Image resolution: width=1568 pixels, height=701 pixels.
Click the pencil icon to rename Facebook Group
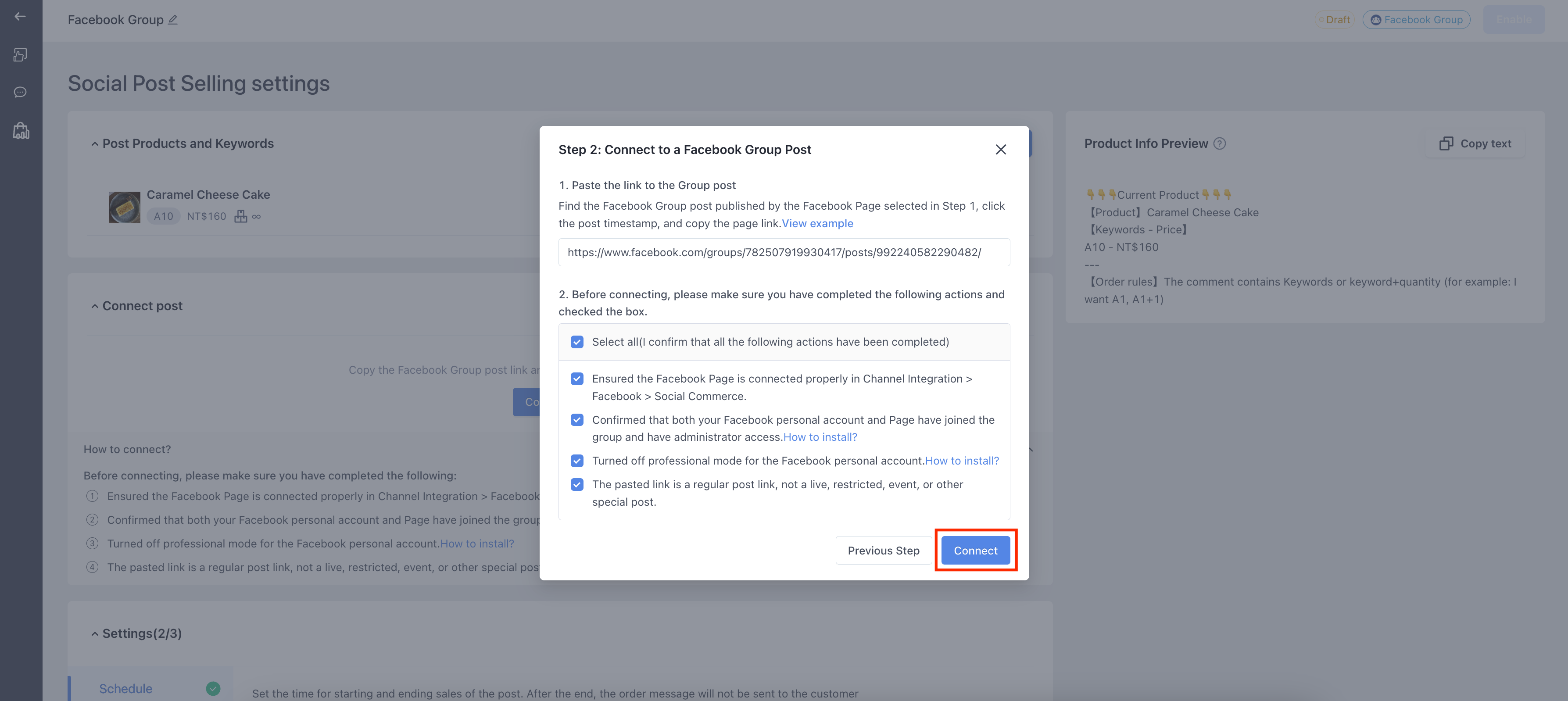[173, 19]
